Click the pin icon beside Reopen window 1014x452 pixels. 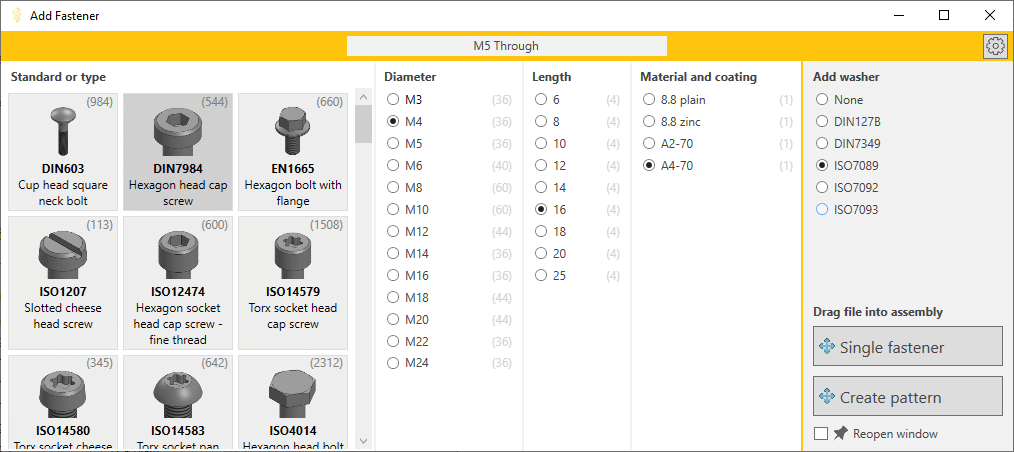(840, 433)
